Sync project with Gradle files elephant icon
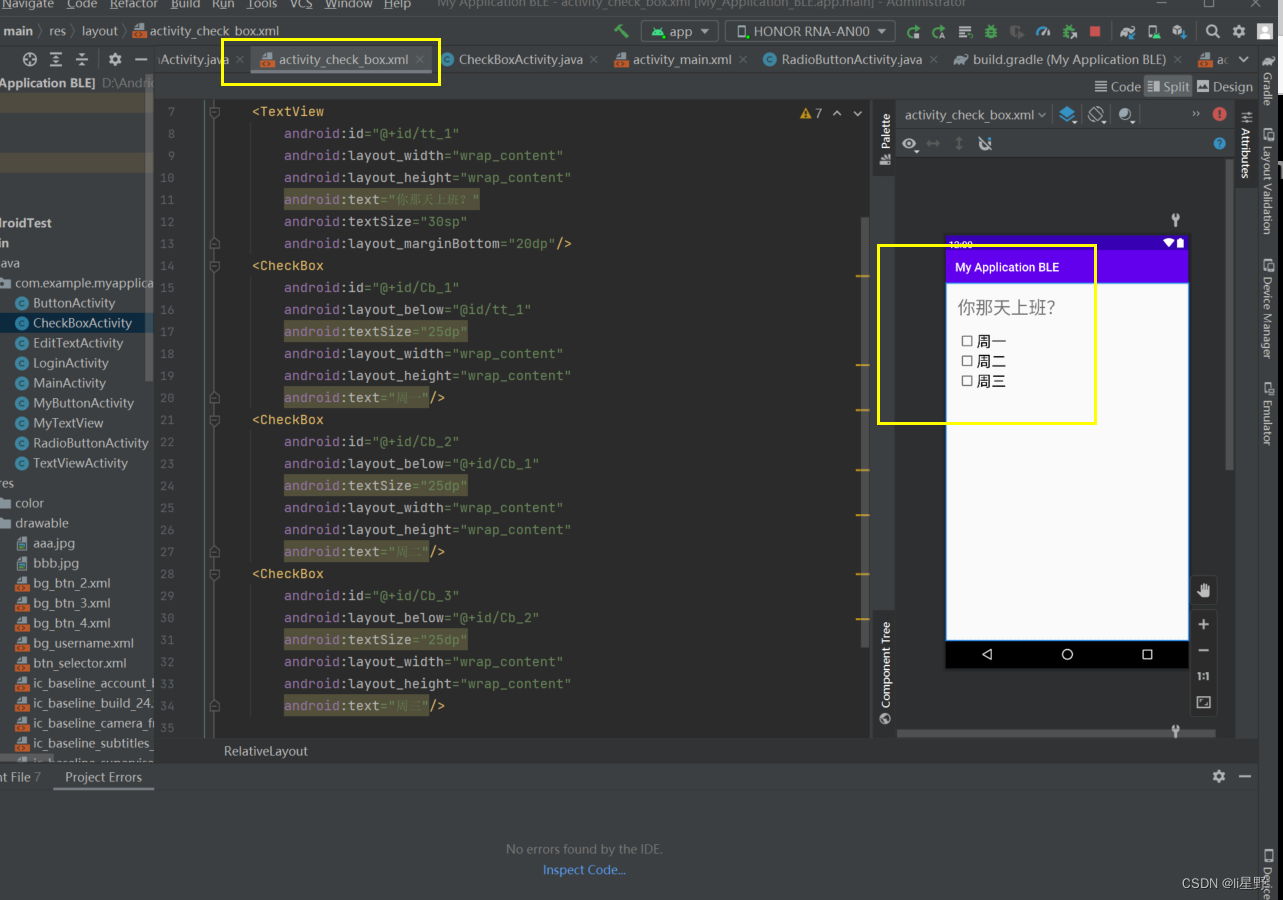This screenshot has width=1283, height=900. (1127, 32)
